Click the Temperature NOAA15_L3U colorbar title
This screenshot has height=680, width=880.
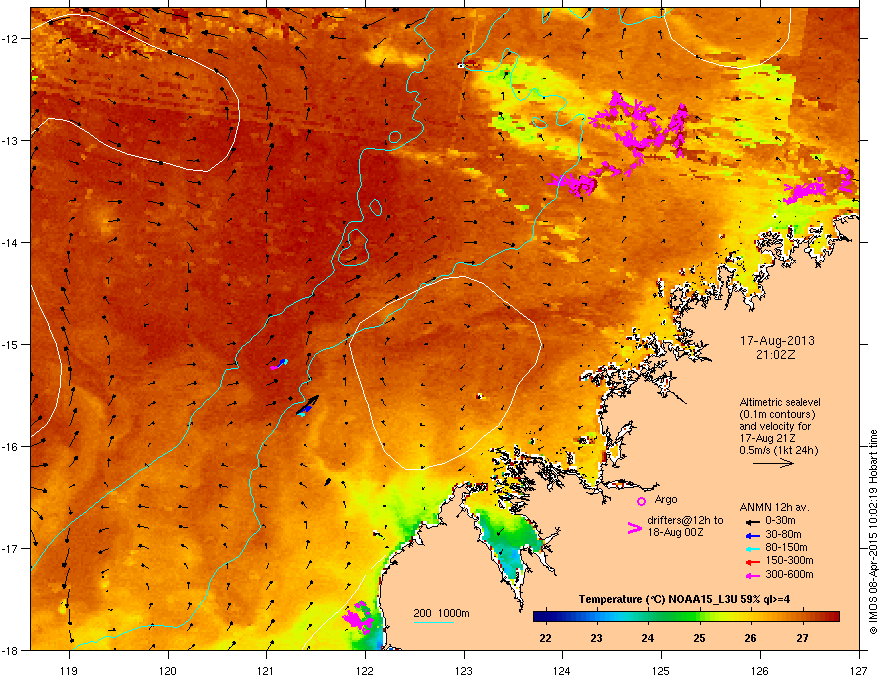[684, 599]
